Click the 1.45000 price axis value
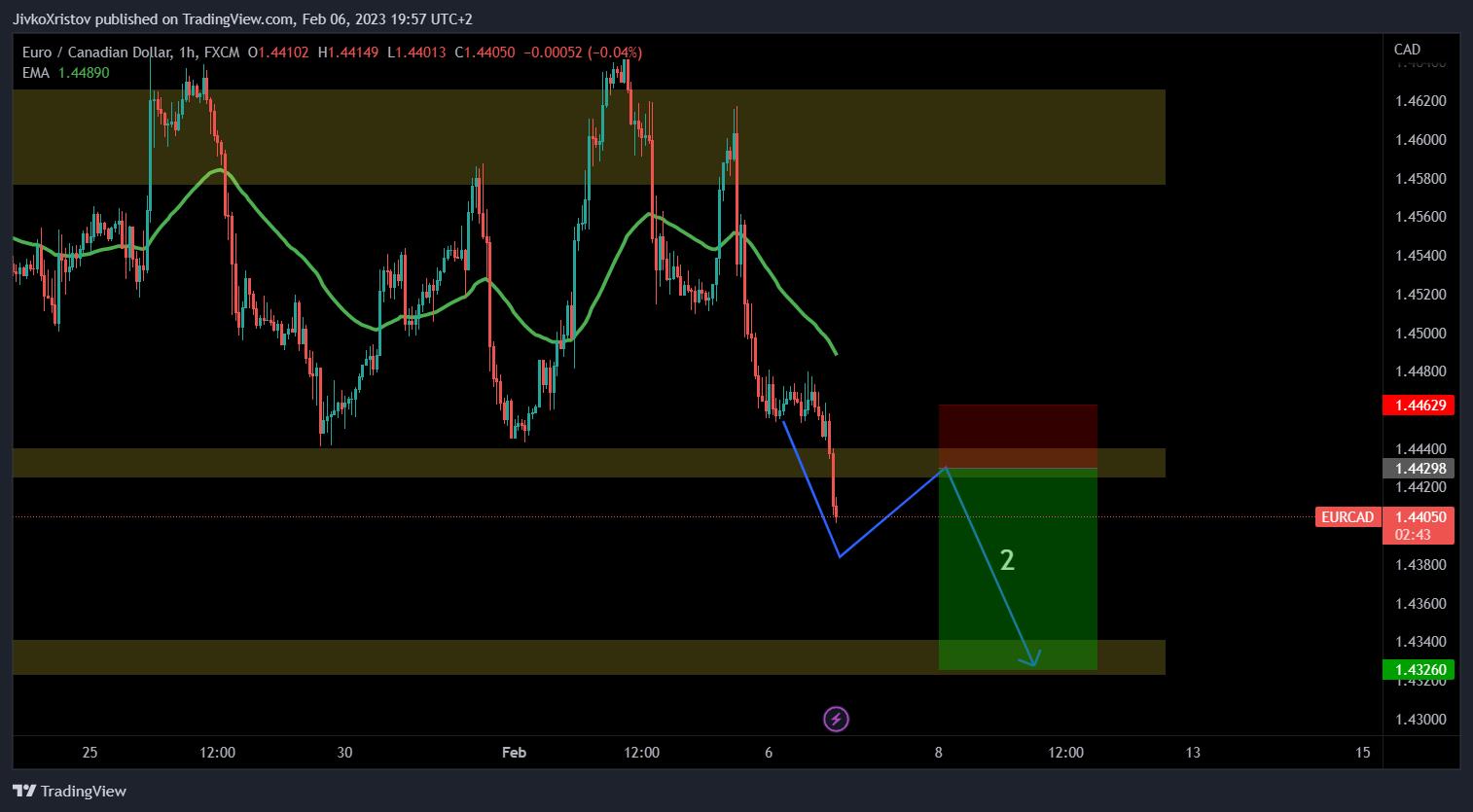Screen dimensions: 1473x812 coord(1420,334)
